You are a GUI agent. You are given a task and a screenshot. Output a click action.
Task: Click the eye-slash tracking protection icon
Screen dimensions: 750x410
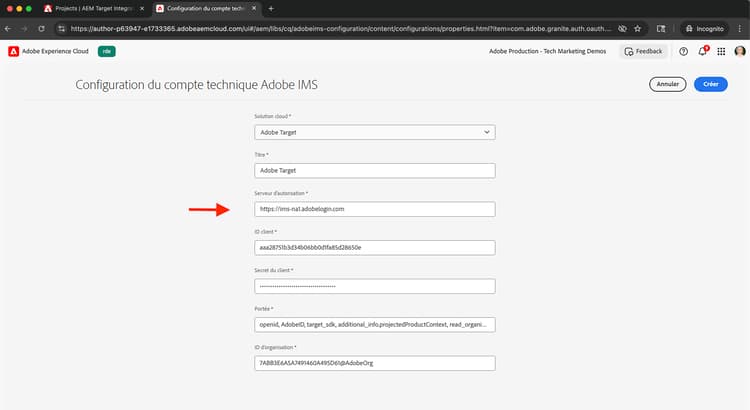click(622, 29)
